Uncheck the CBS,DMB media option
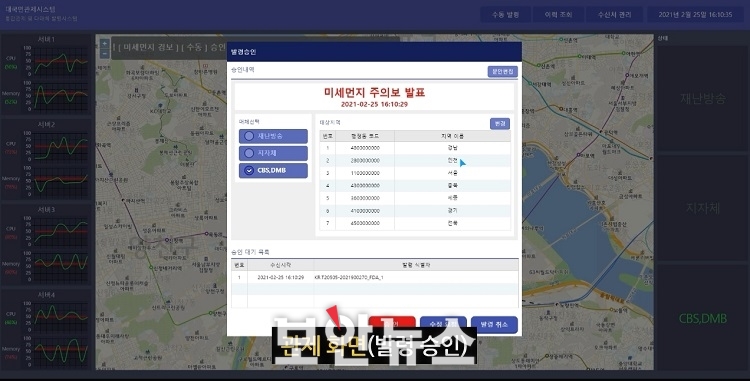 [x=273, y=171]
